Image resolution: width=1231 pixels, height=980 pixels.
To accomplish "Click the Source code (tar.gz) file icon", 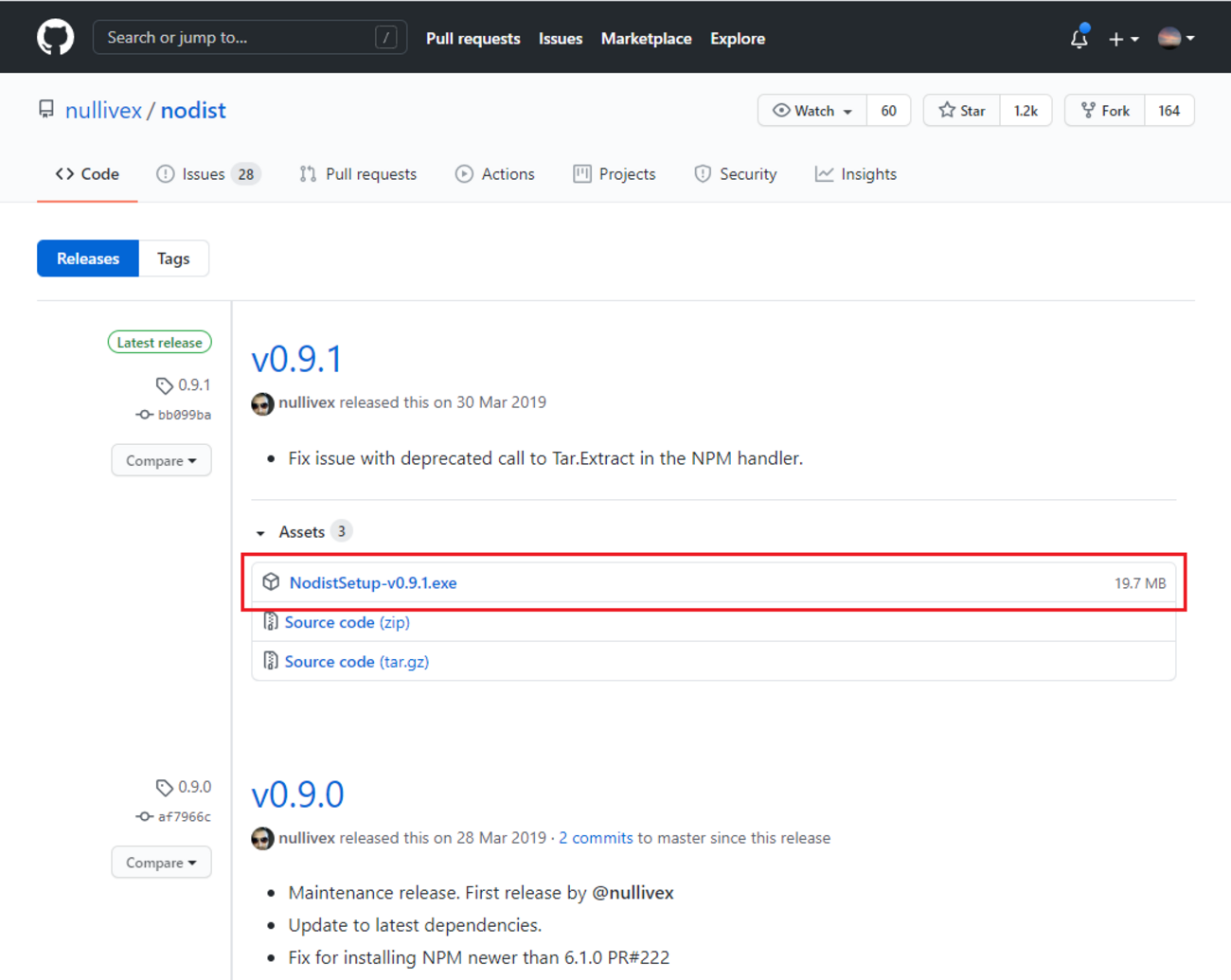I will [x=271, y=661].
